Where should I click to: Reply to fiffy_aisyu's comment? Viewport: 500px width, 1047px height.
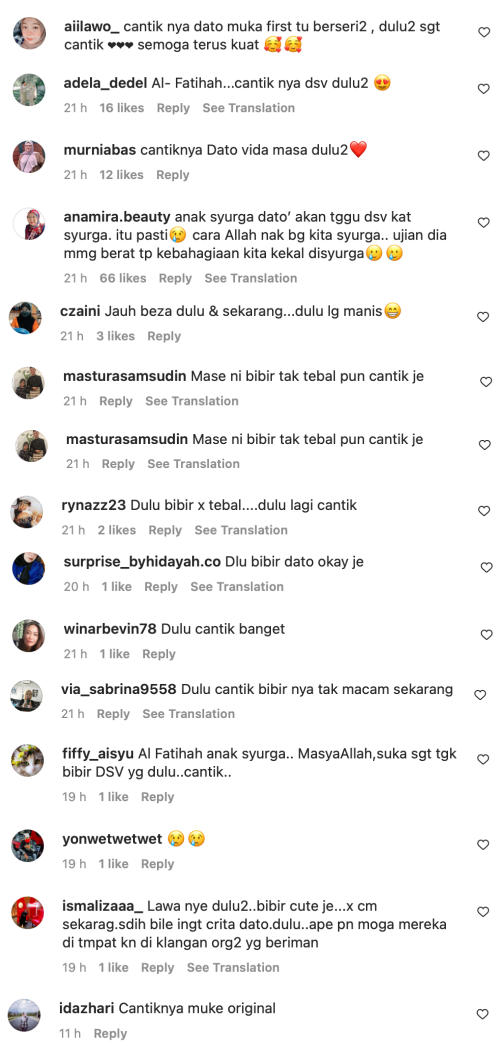pos(158,797)
